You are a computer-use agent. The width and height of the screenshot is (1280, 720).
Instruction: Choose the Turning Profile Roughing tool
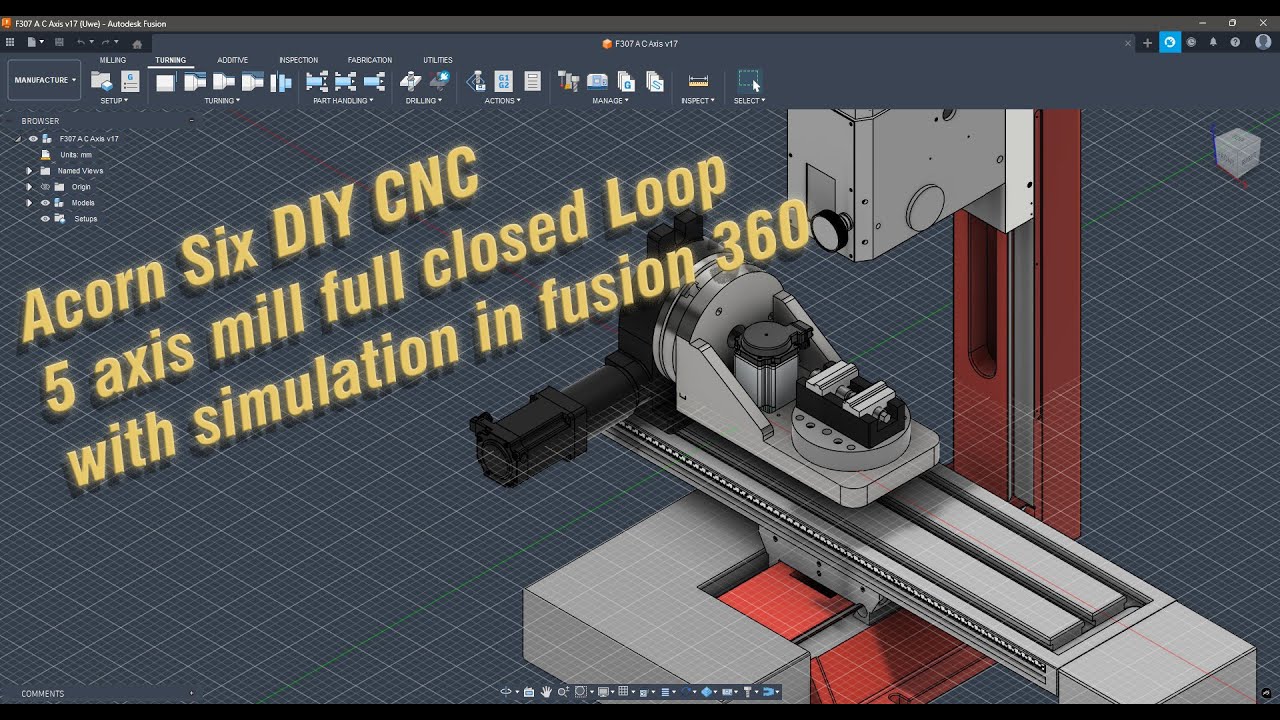click(195, 82)
